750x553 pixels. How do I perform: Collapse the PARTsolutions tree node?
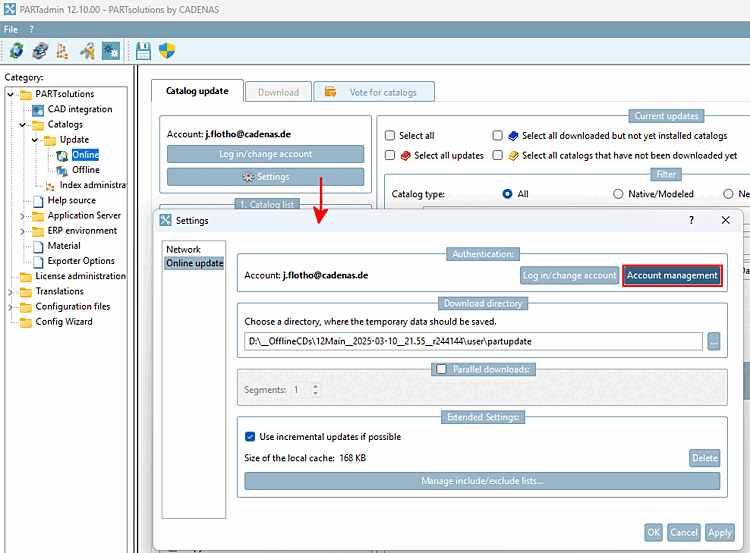pyautogui.click(x=11, y=94)
